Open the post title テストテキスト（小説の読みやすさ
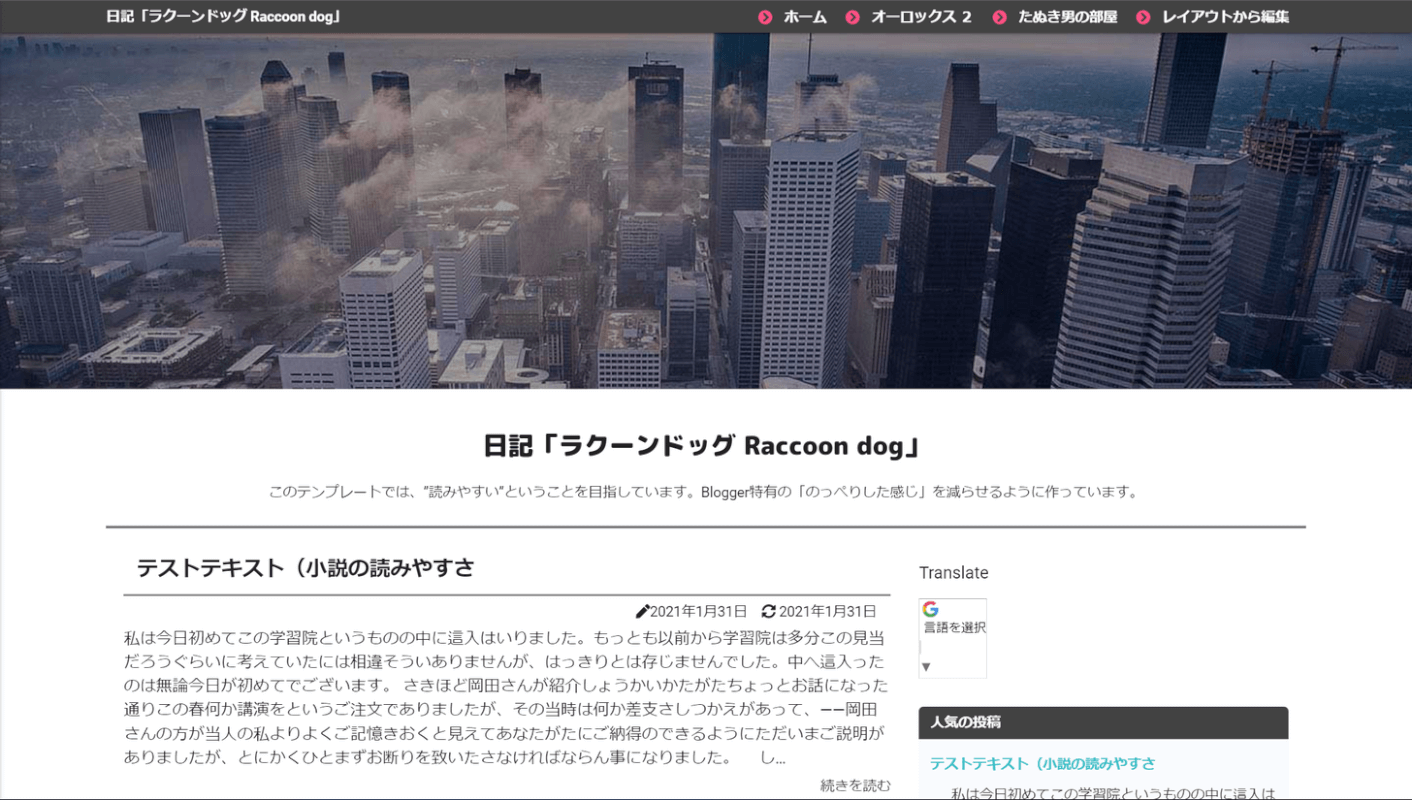 pos(305,568)
